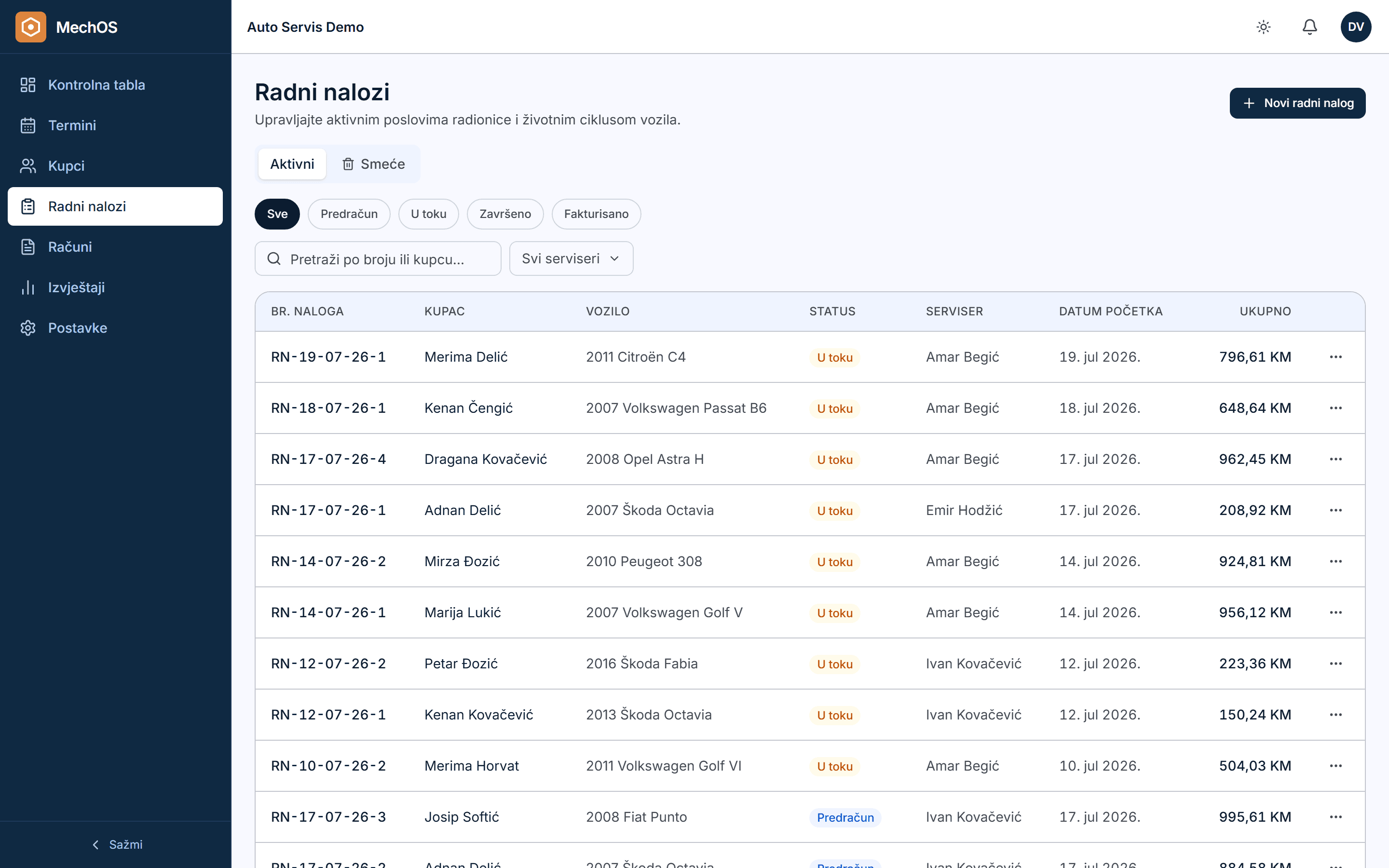The image size is (1389, 868).
Task: Click serviser Emir Hodžić
Action: [964, 510]
